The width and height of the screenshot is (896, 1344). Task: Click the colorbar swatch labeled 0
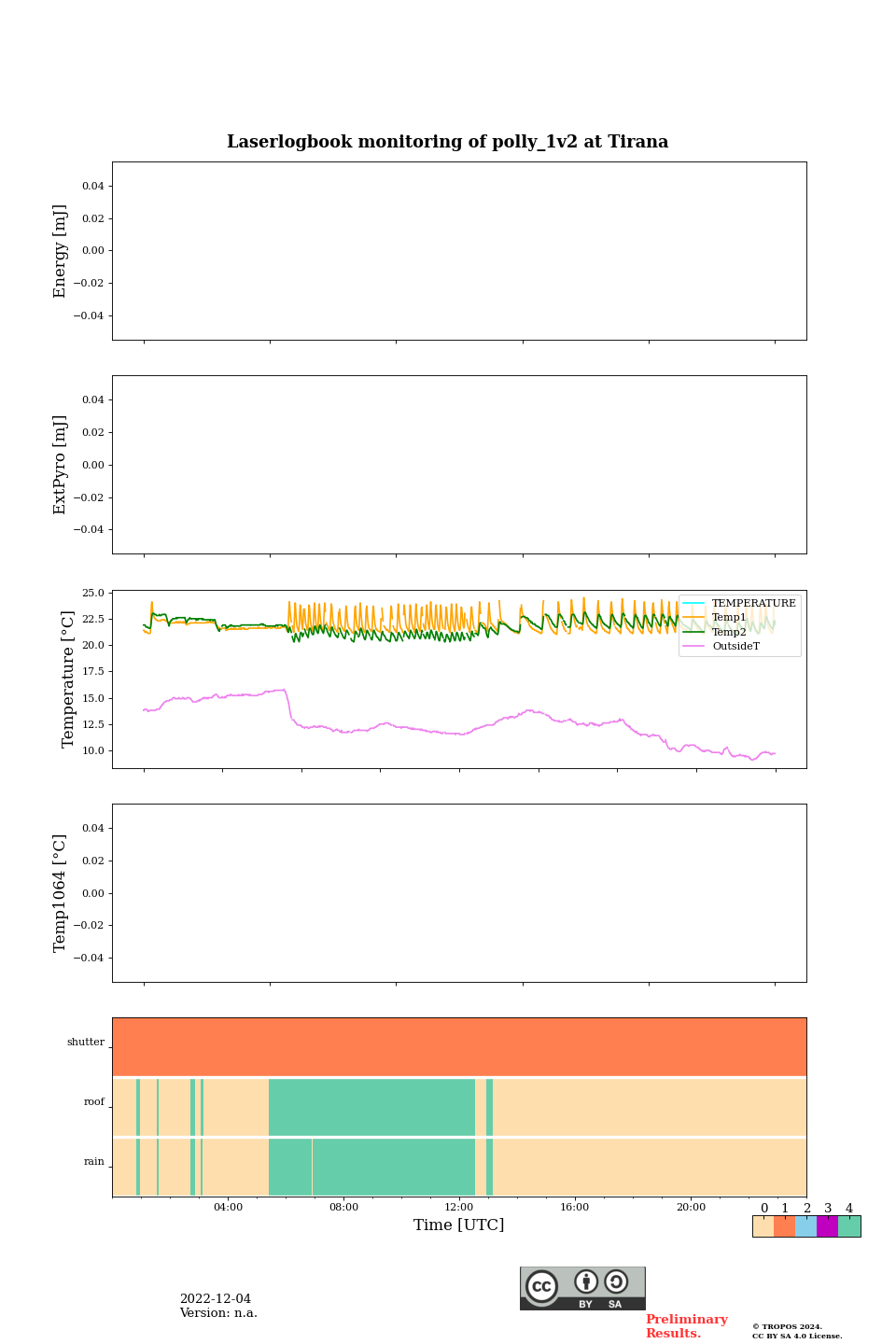763,1226
